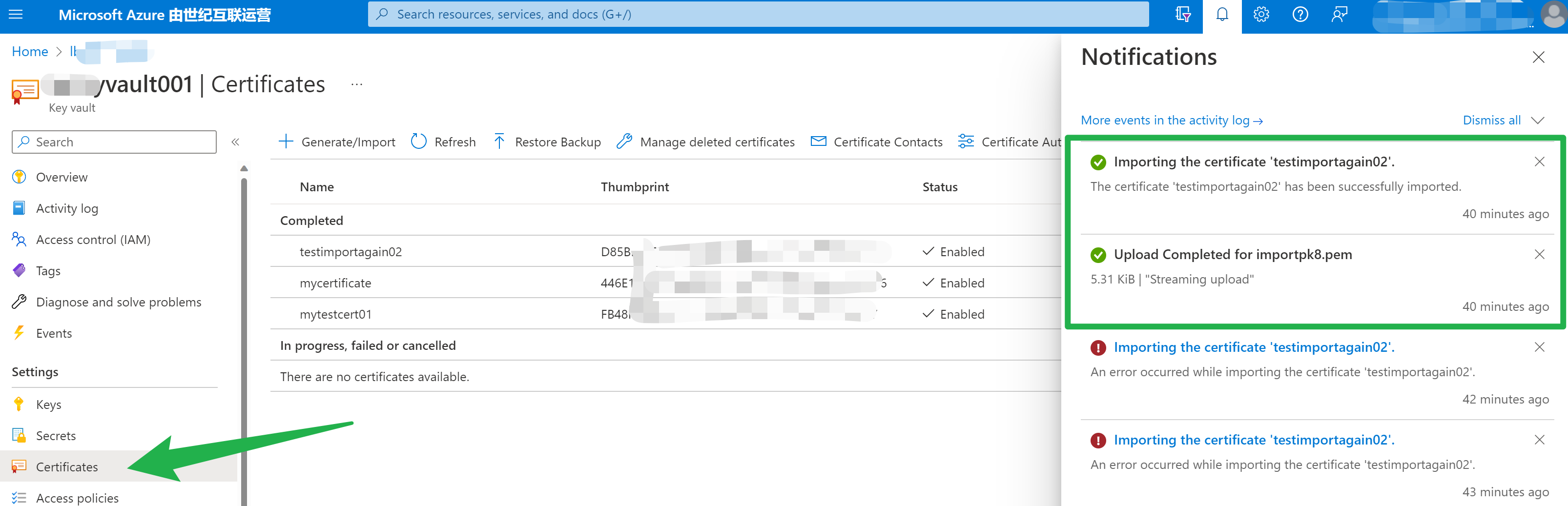Expand the Dismiss all dropdown chevron
This screenshot has width=1568, height=506.
coord(1538,121)
